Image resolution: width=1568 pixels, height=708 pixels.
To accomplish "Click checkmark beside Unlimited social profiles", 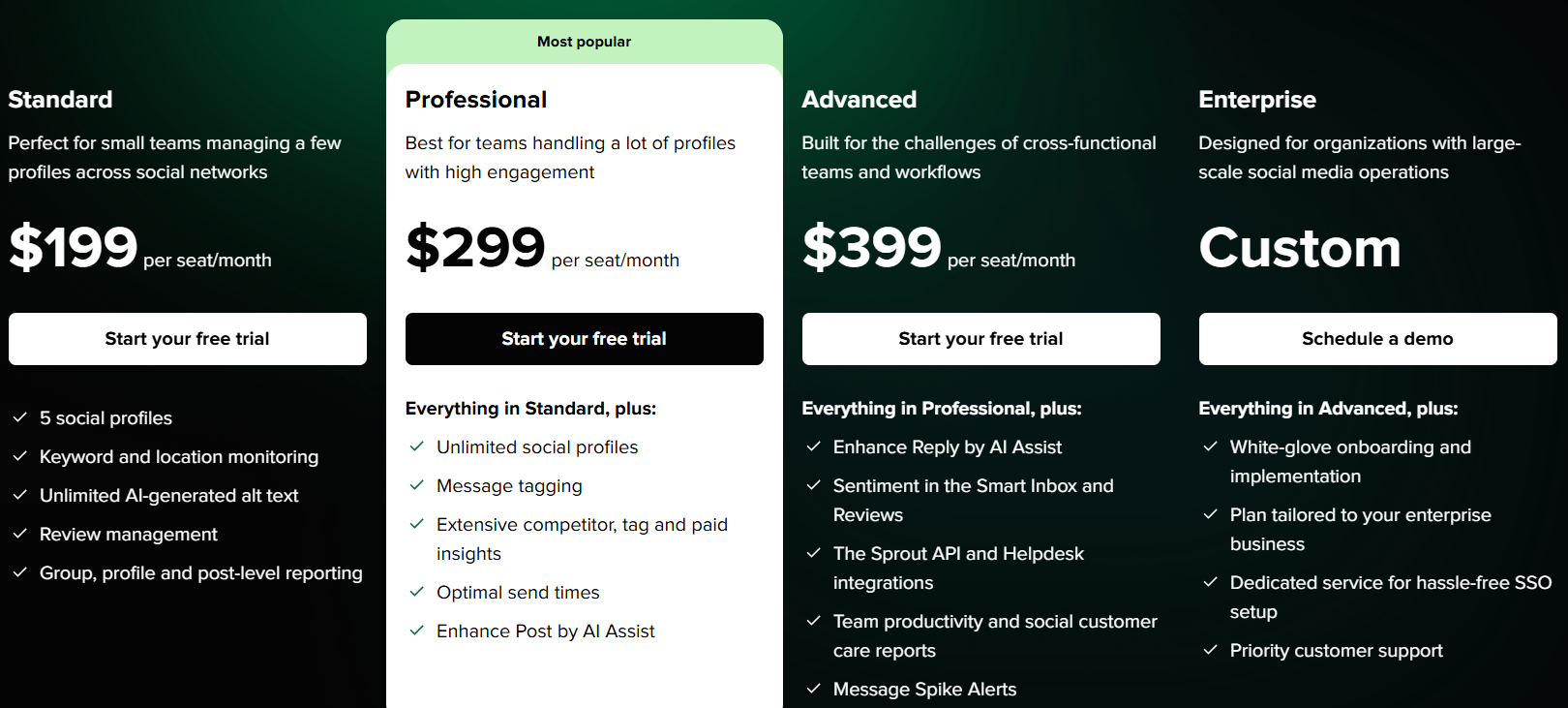I will pyautogui.click(x=417, y=446).
